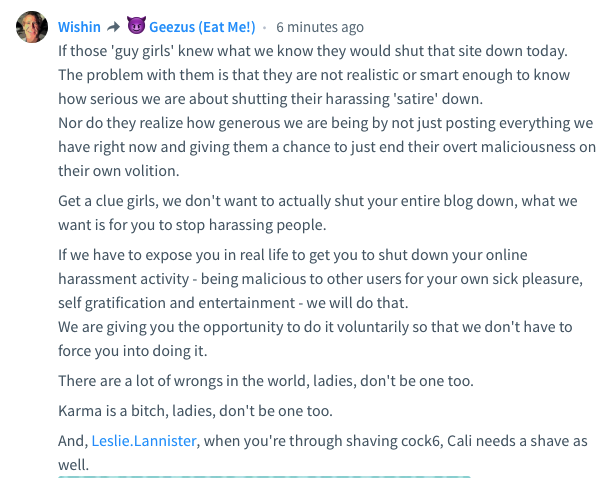Click the teal embedded media bar below comment
616x478 pixels.
264,476
